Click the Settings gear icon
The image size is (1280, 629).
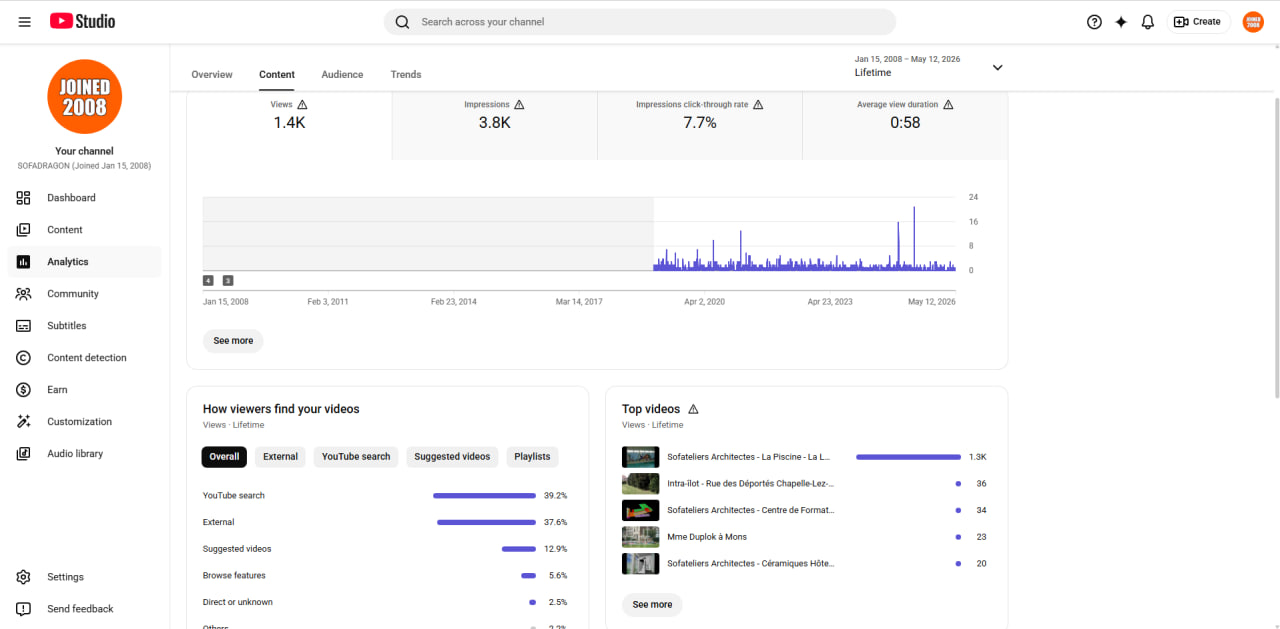(x=24, y=577)
